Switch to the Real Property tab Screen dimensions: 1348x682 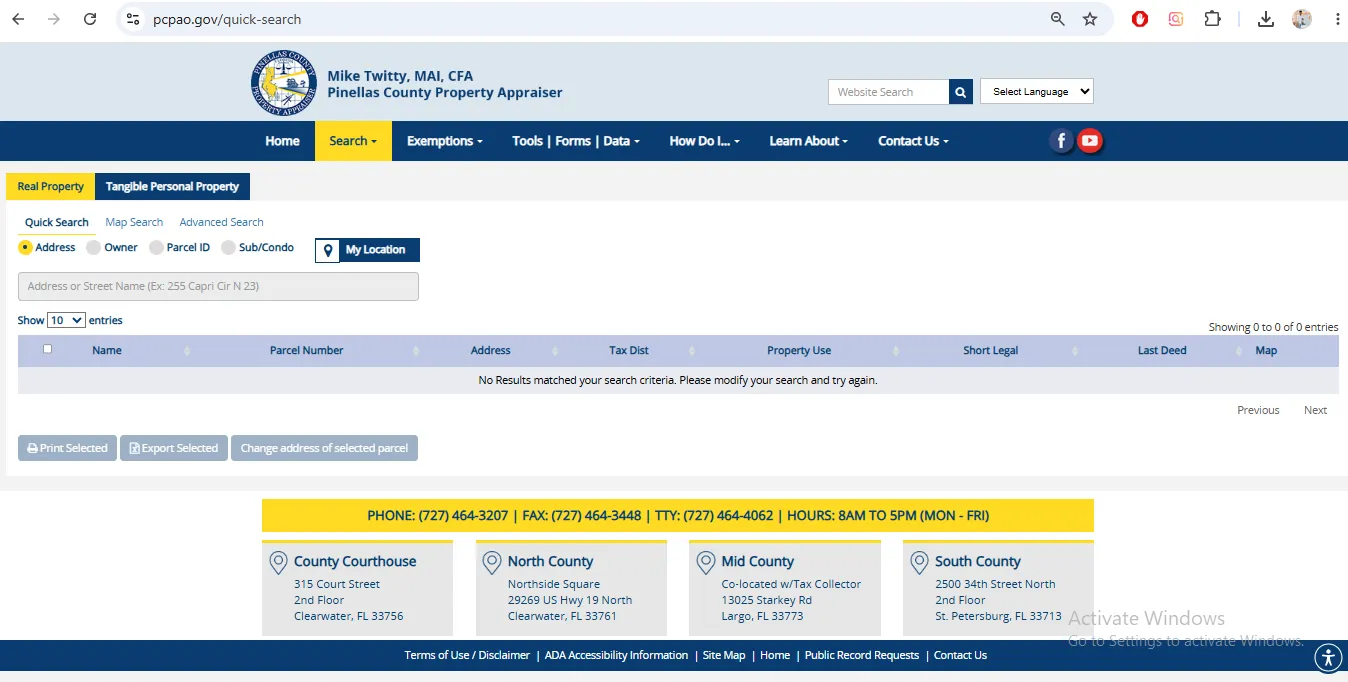point(50,186)
